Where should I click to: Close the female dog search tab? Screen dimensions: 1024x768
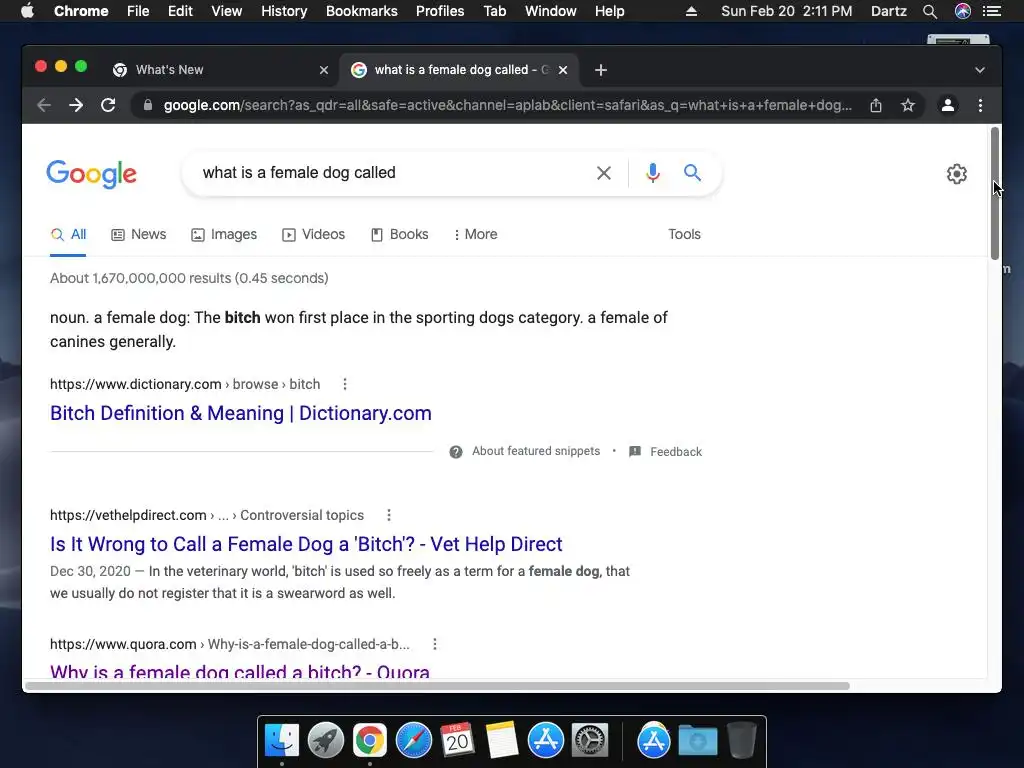point(563,70)
